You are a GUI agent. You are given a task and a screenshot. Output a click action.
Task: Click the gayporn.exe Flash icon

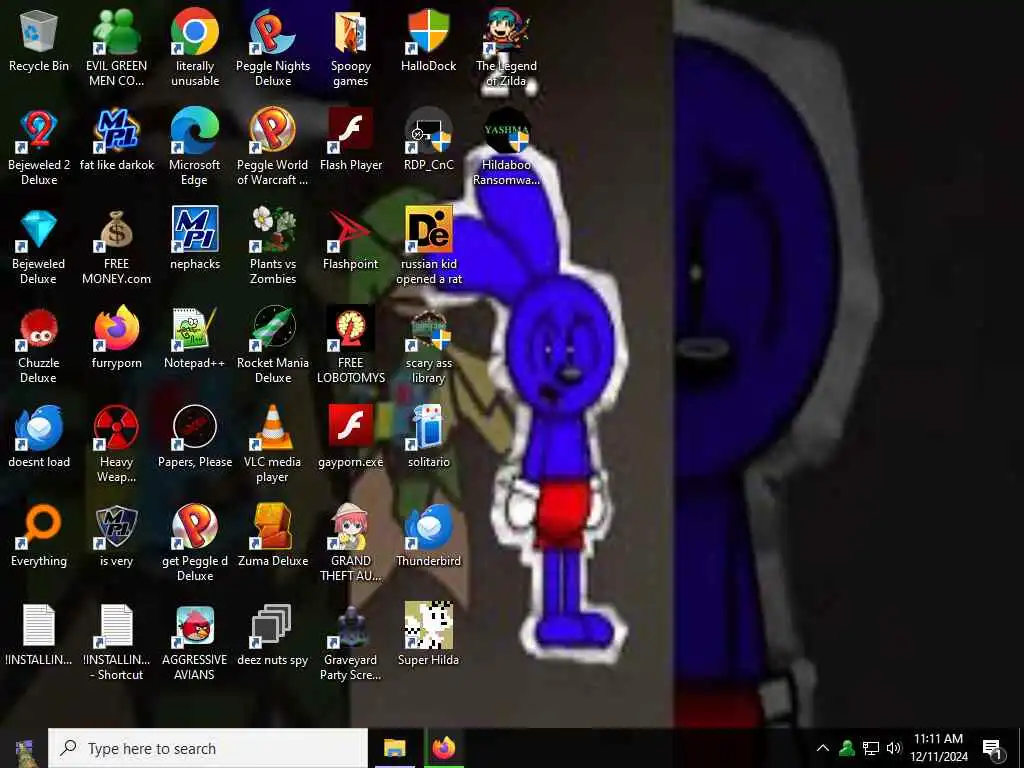(x=351, y=428)
